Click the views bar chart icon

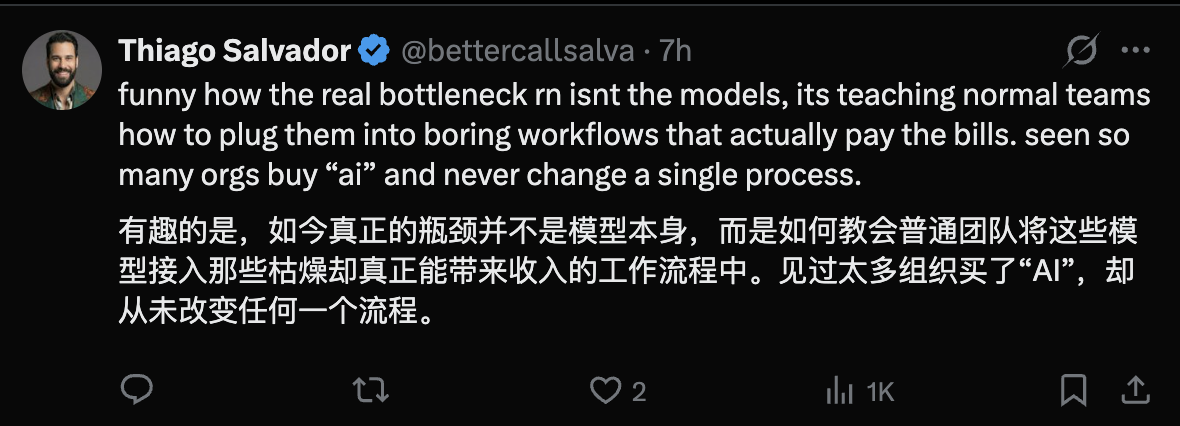point(838,391)
